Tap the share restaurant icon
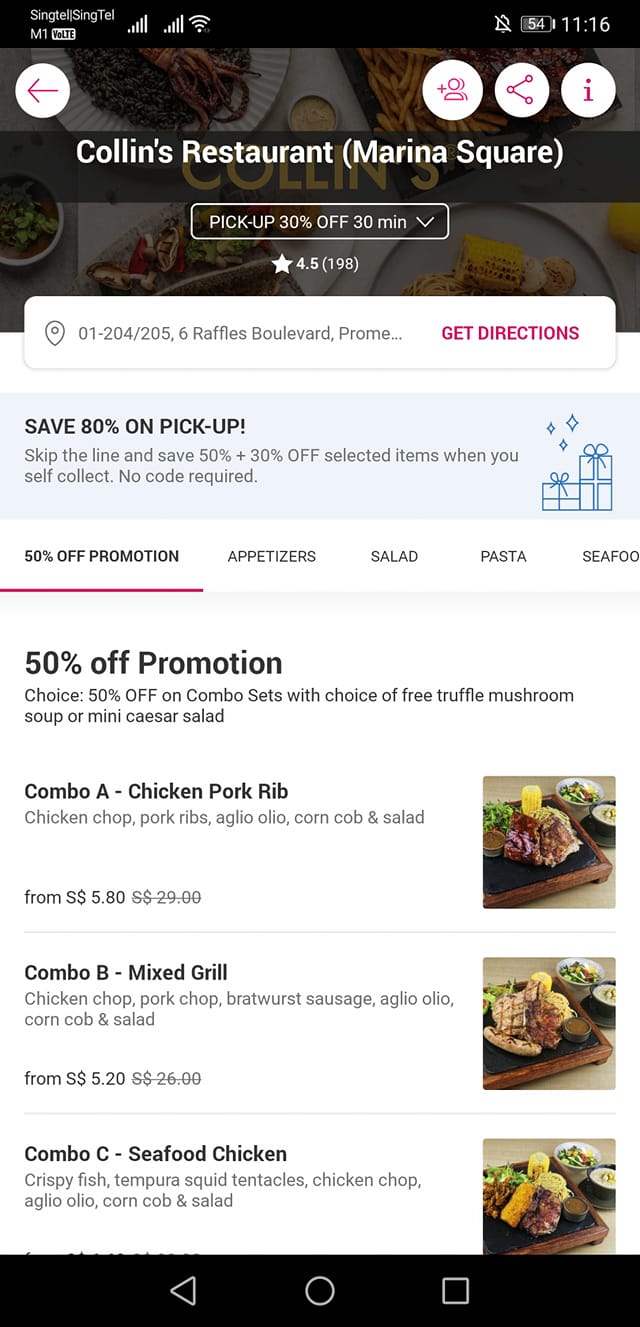This screenshot has height=1327, width=640. coord(520,91)
